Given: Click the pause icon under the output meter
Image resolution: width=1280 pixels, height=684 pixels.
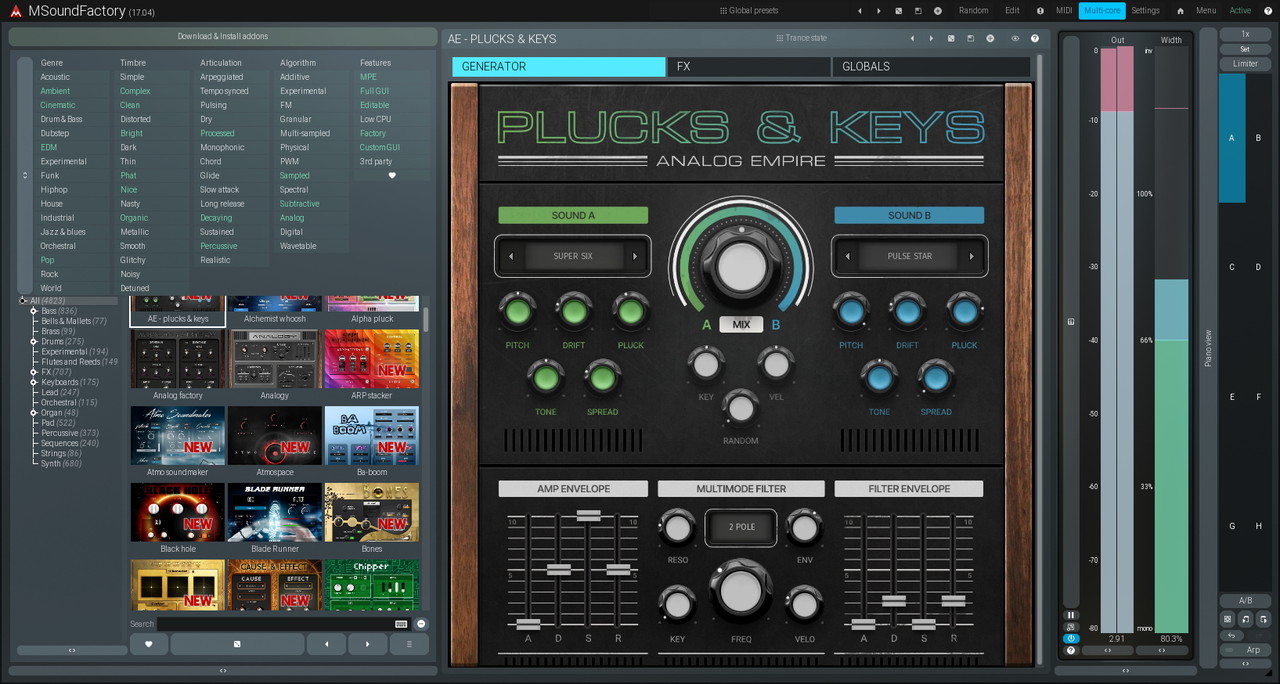Looking at the screenshot, I should pos(1071,615).
